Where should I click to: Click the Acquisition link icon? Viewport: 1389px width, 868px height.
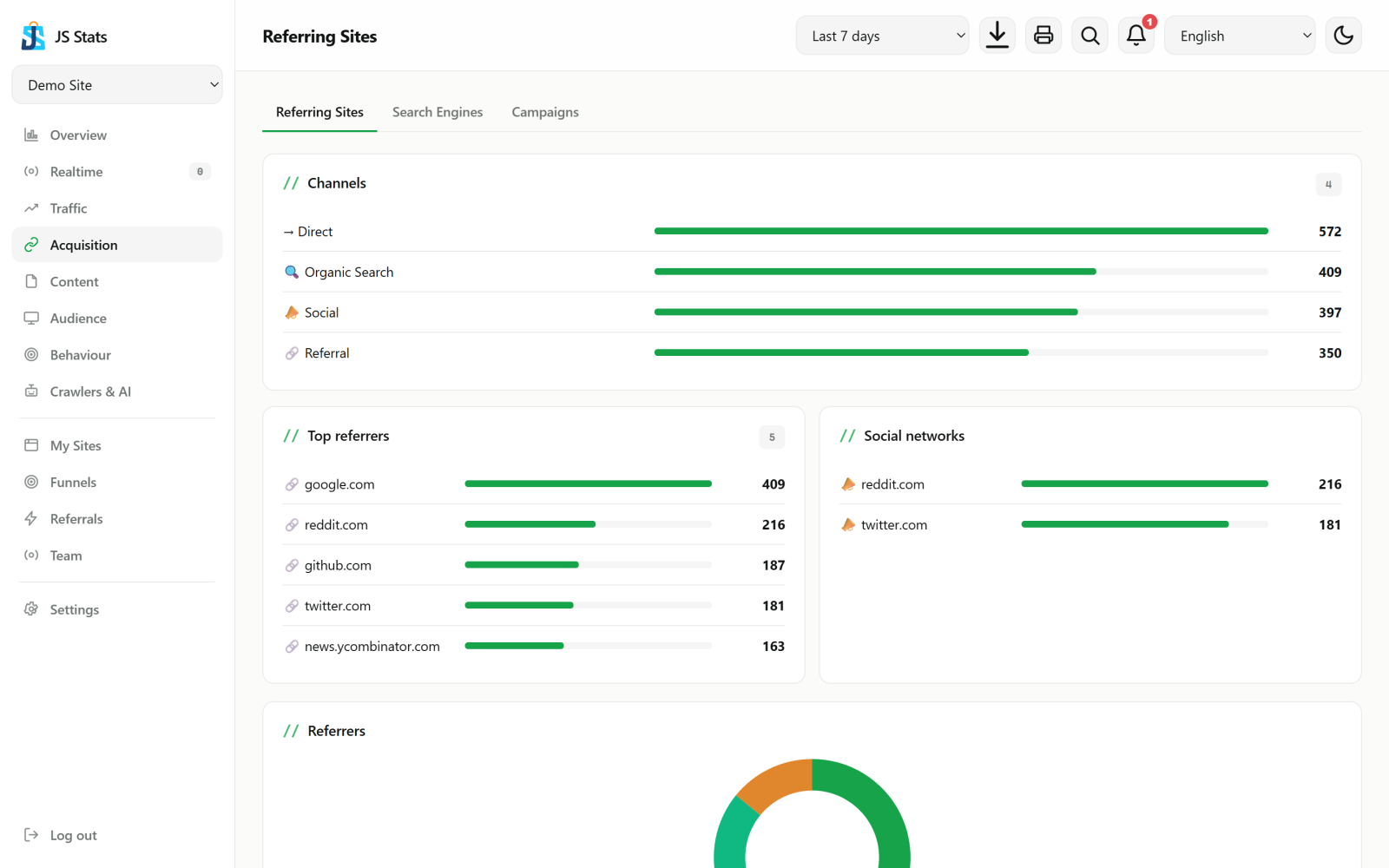[x=31, y=245]
